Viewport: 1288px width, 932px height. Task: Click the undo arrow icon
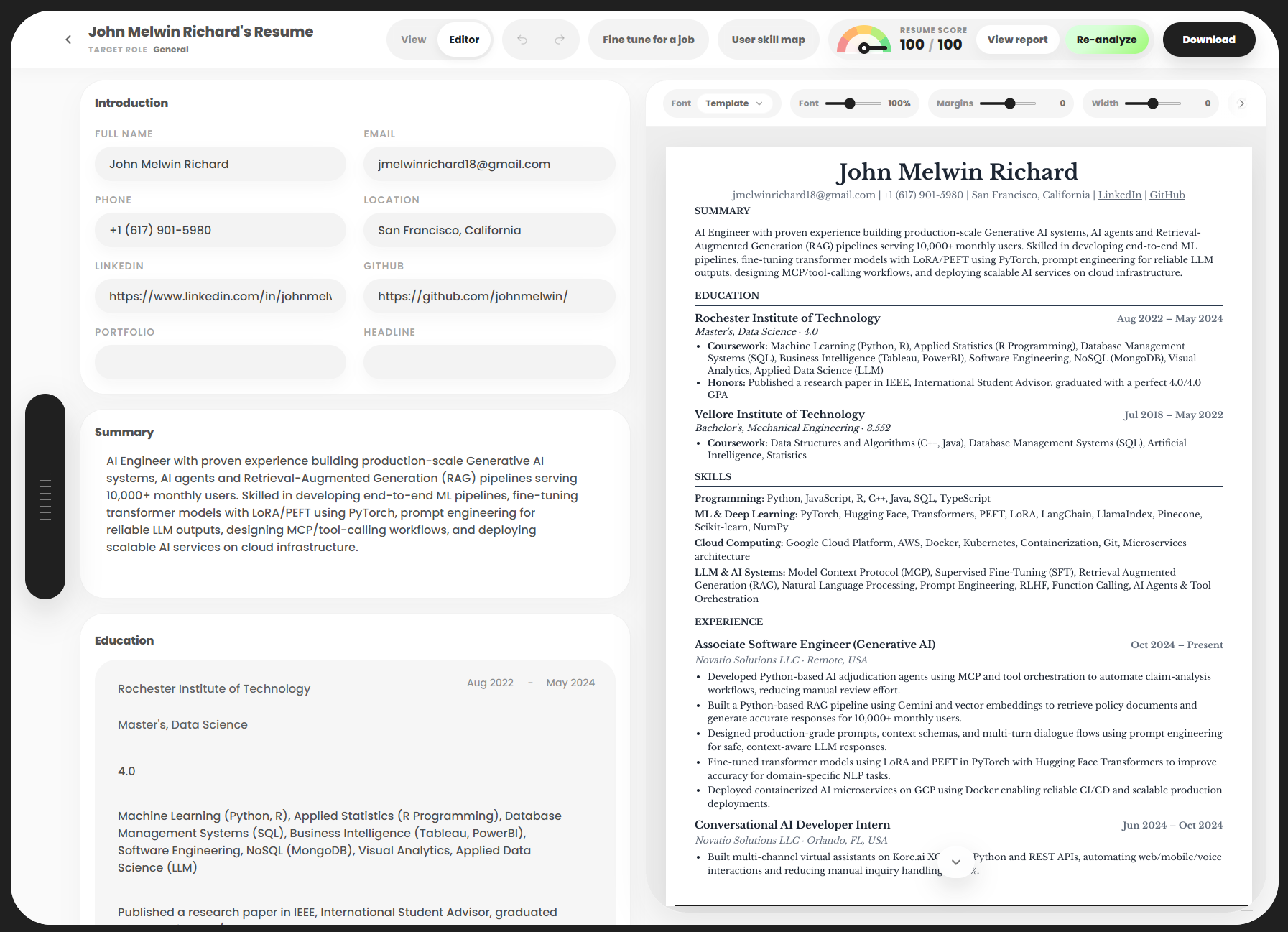click(522, 40)
